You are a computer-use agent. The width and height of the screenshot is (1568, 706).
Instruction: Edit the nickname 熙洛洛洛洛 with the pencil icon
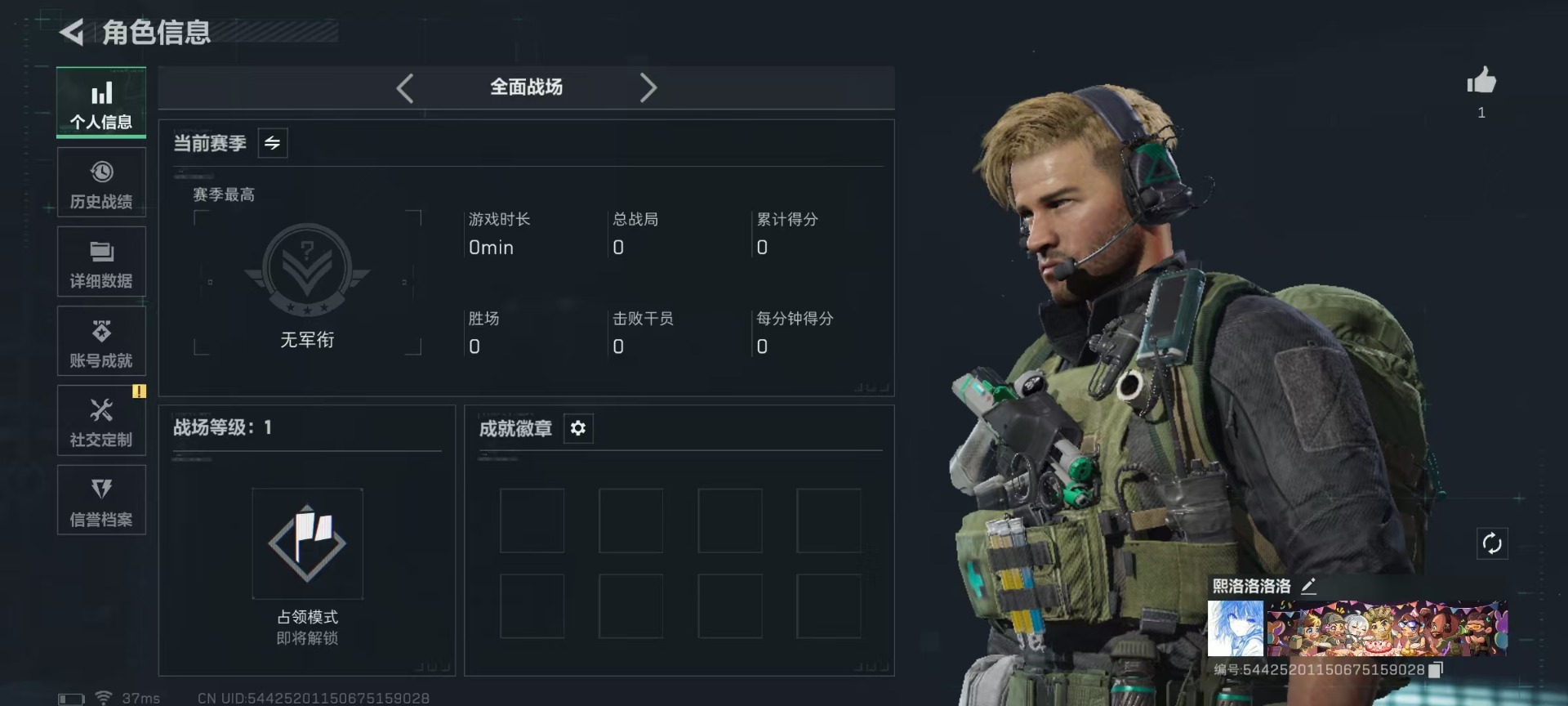tap(1308, 586)
